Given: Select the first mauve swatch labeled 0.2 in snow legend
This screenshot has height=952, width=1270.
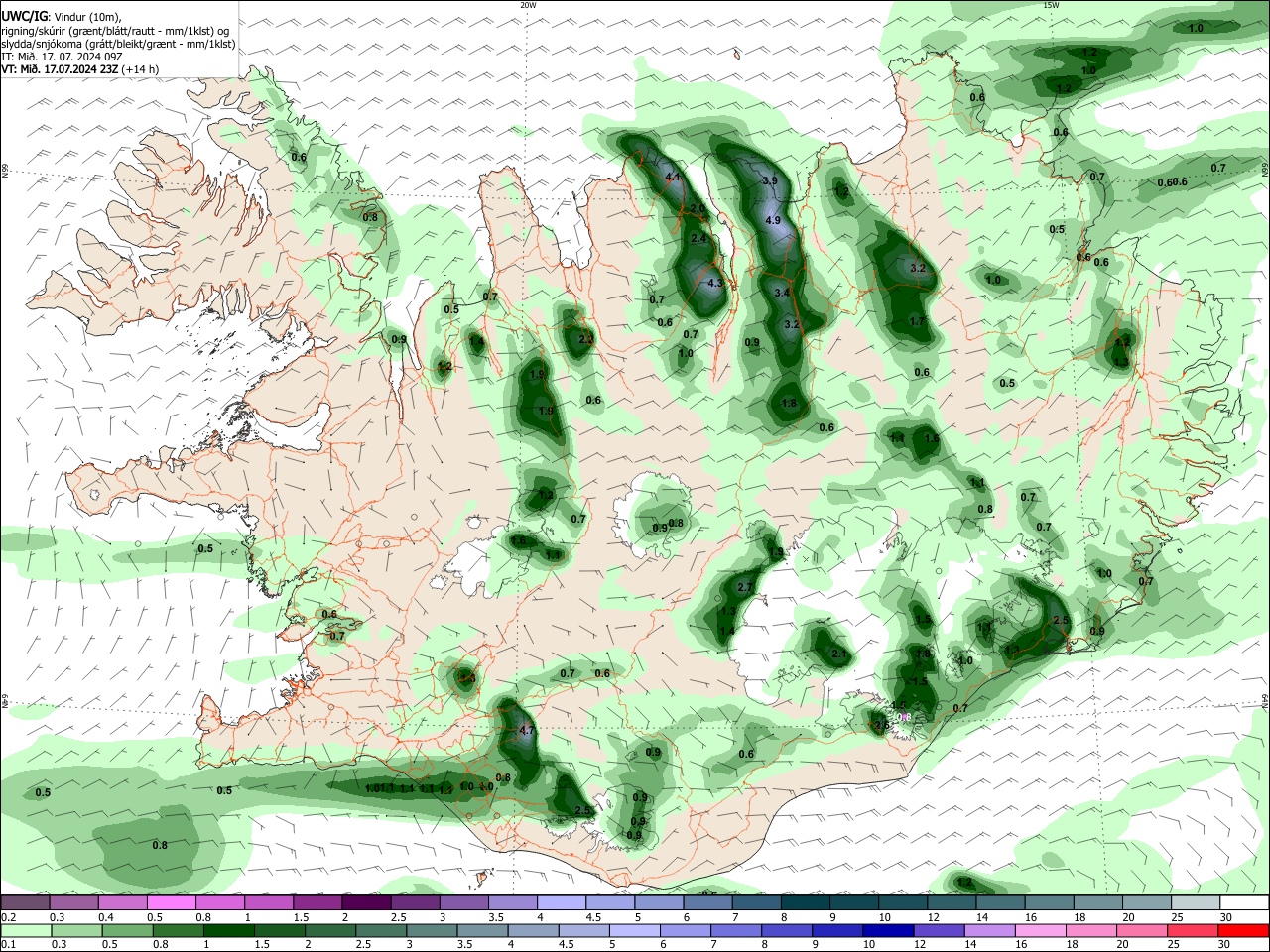Looking at the screenshot, I should [x=25, y=902].
